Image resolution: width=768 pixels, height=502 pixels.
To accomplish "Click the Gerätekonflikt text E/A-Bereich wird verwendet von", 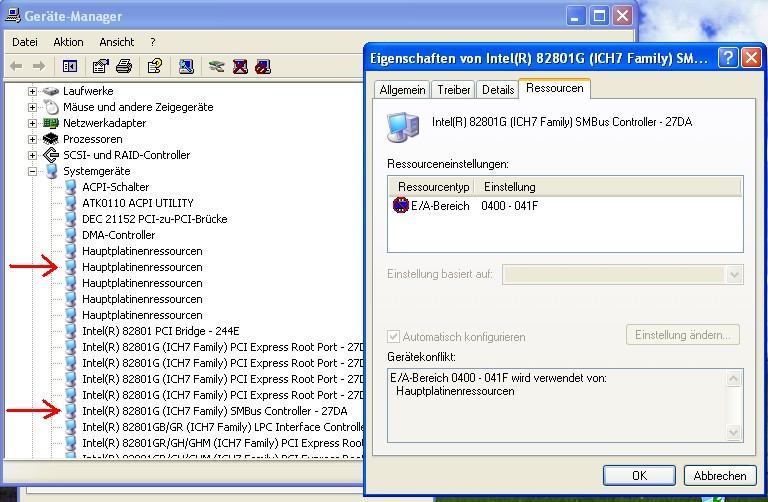I will [498, 378].
